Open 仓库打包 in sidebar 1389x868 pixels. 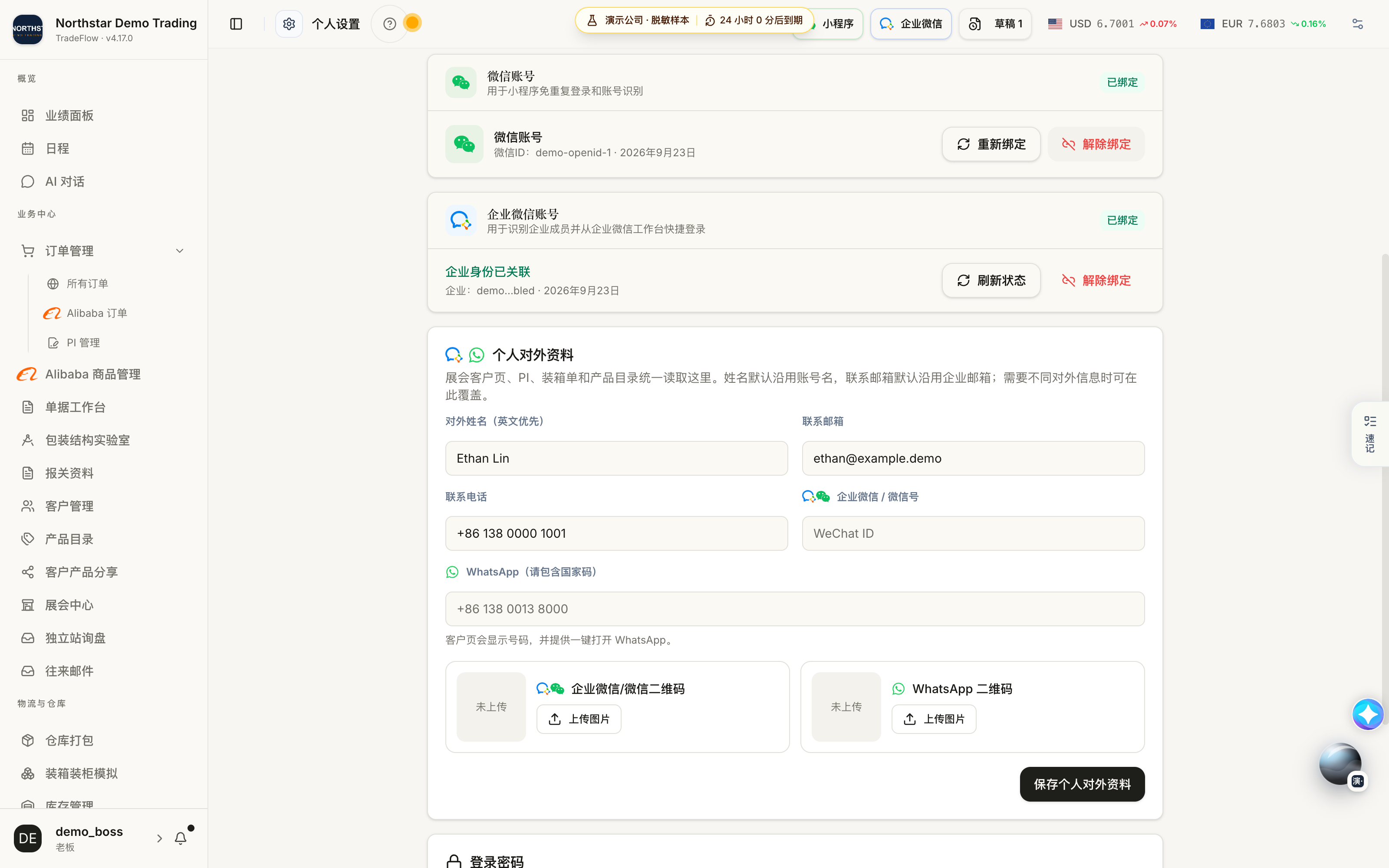click(x=104, y=740)
